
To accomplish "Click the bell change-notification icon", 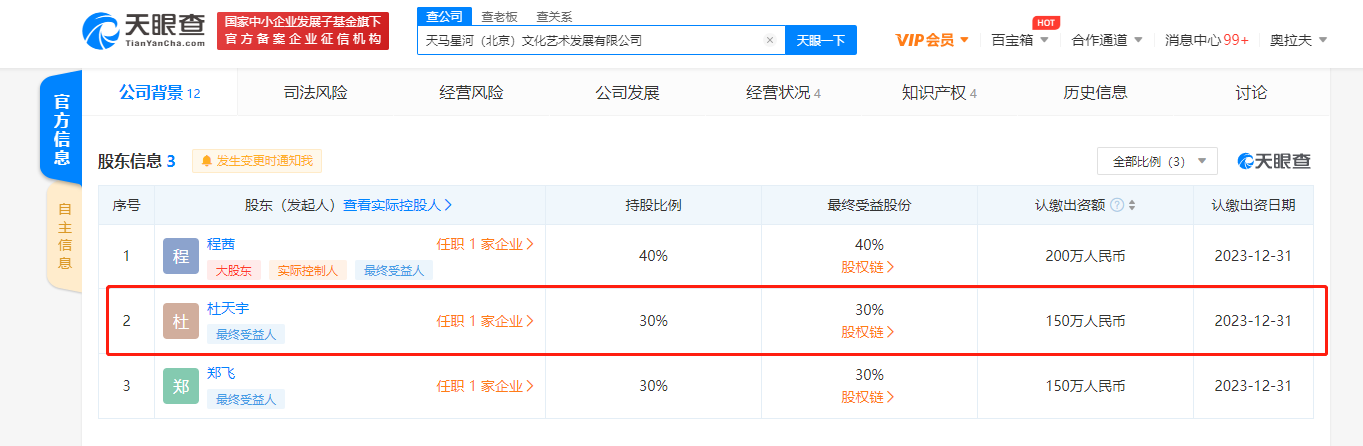I will point(207,161).
